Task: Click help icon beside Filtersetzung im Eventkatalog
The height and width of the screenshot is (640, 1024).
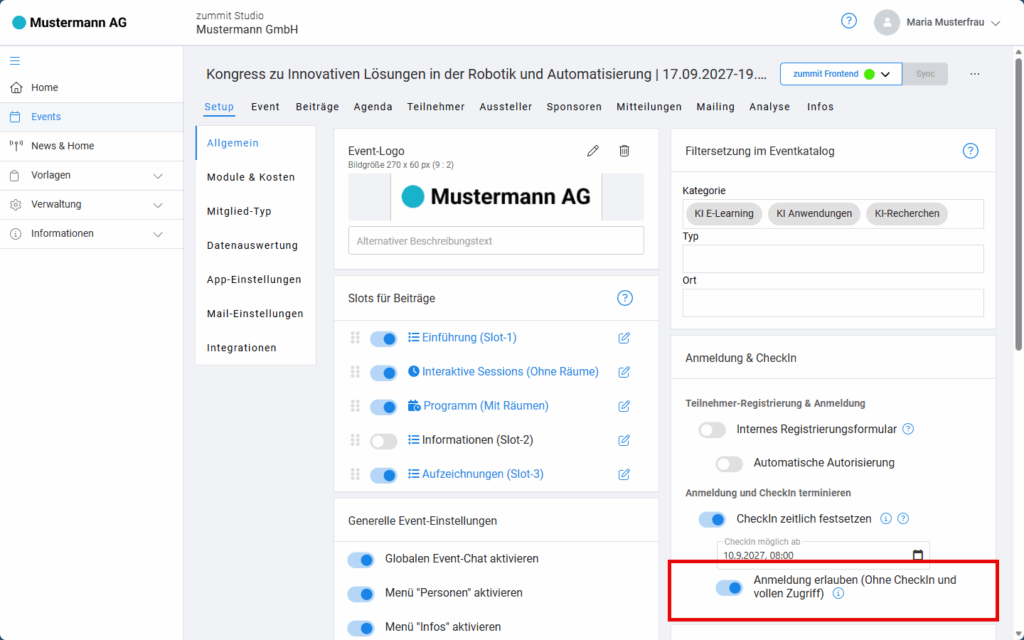Action: 969,151
